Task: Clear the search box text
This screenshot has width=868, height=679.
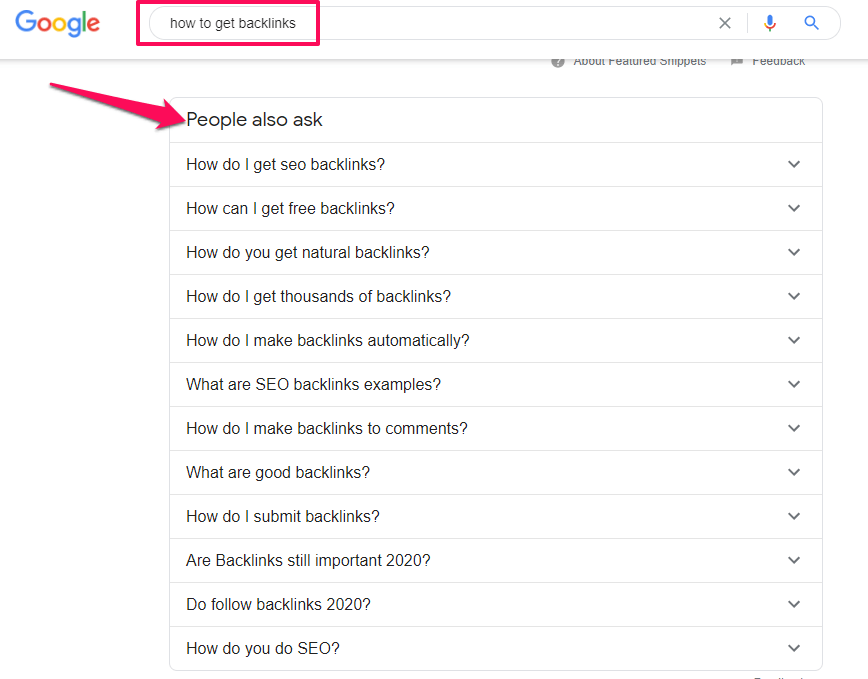Action: [725, 23]
